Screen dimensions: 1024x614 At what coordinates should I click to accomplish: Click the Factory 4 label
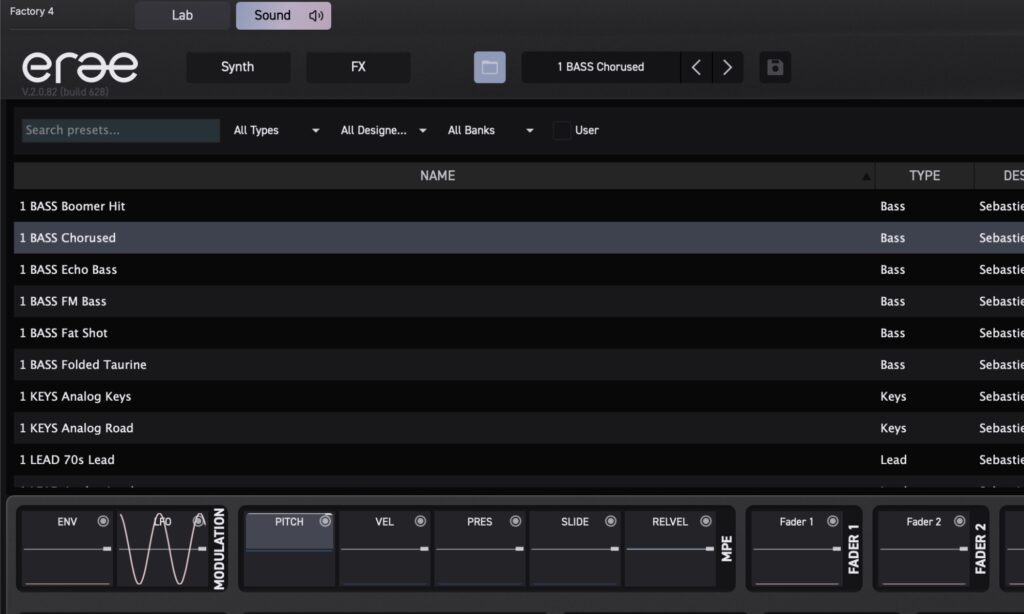[x=31, y=11]
